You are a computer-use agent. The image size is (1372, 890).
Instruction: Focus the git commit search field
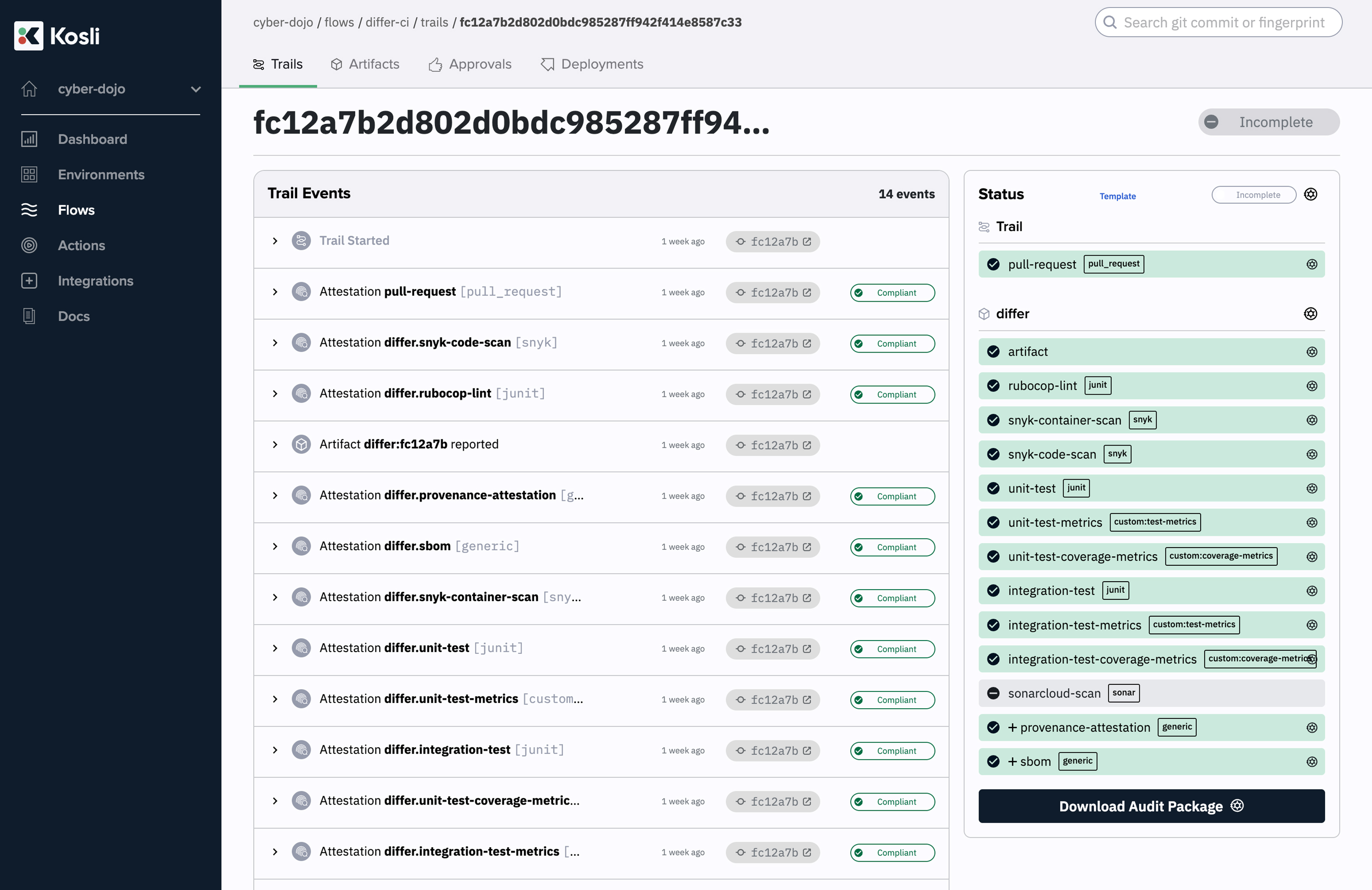coord(1218,23)
